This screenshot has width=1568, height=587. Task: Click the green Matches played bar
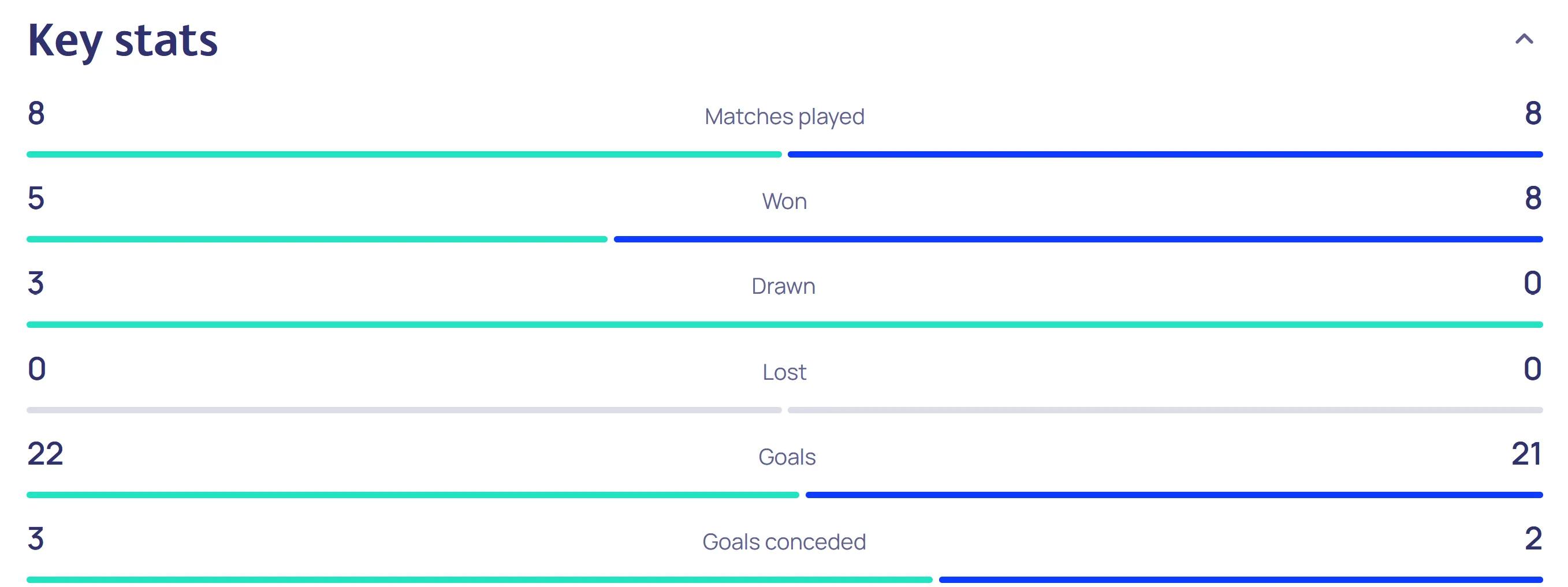click(x=404, y=155)
